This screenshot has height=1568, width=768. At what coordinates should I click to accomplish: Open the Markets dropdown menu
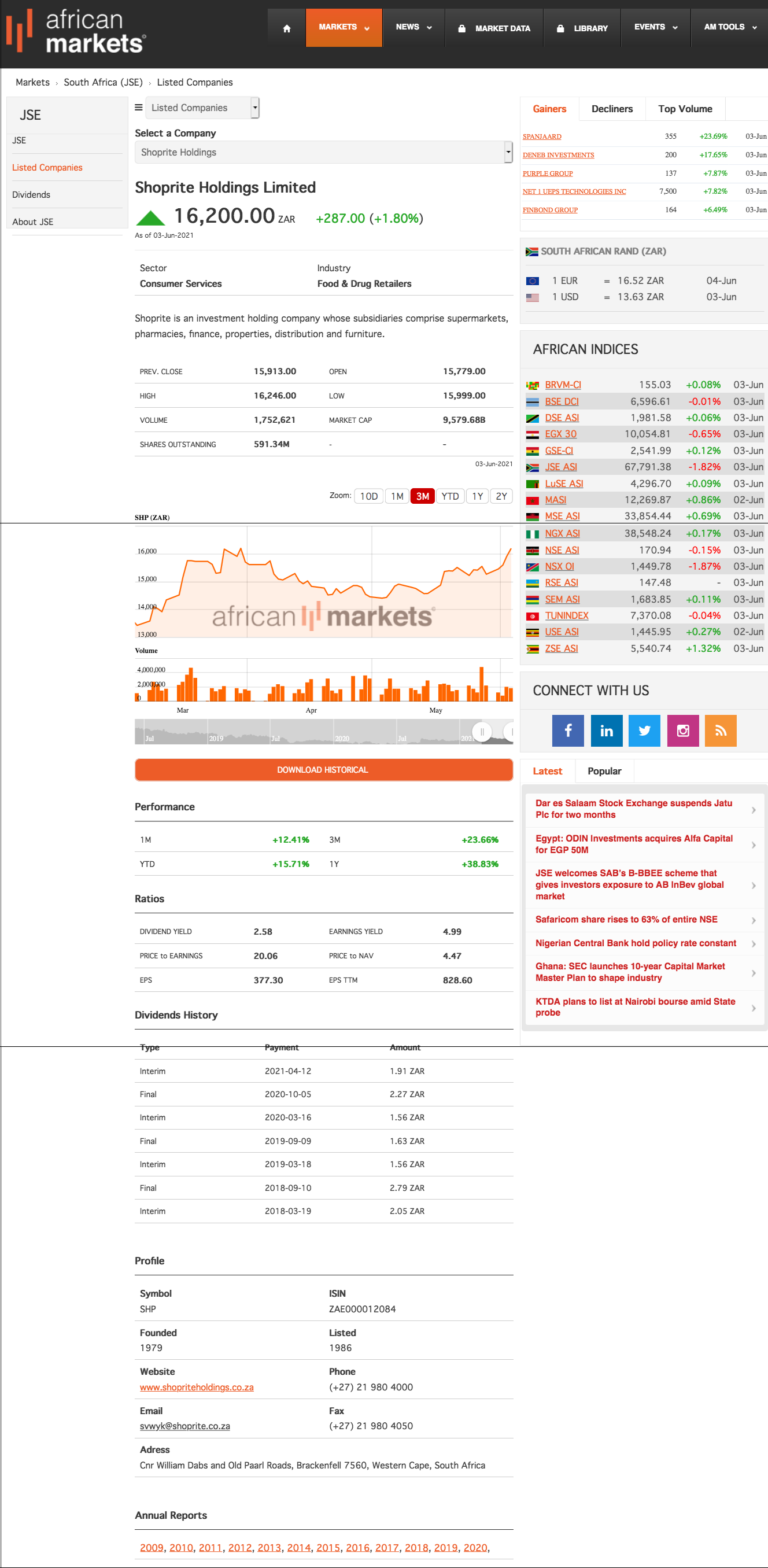point(344,27)
